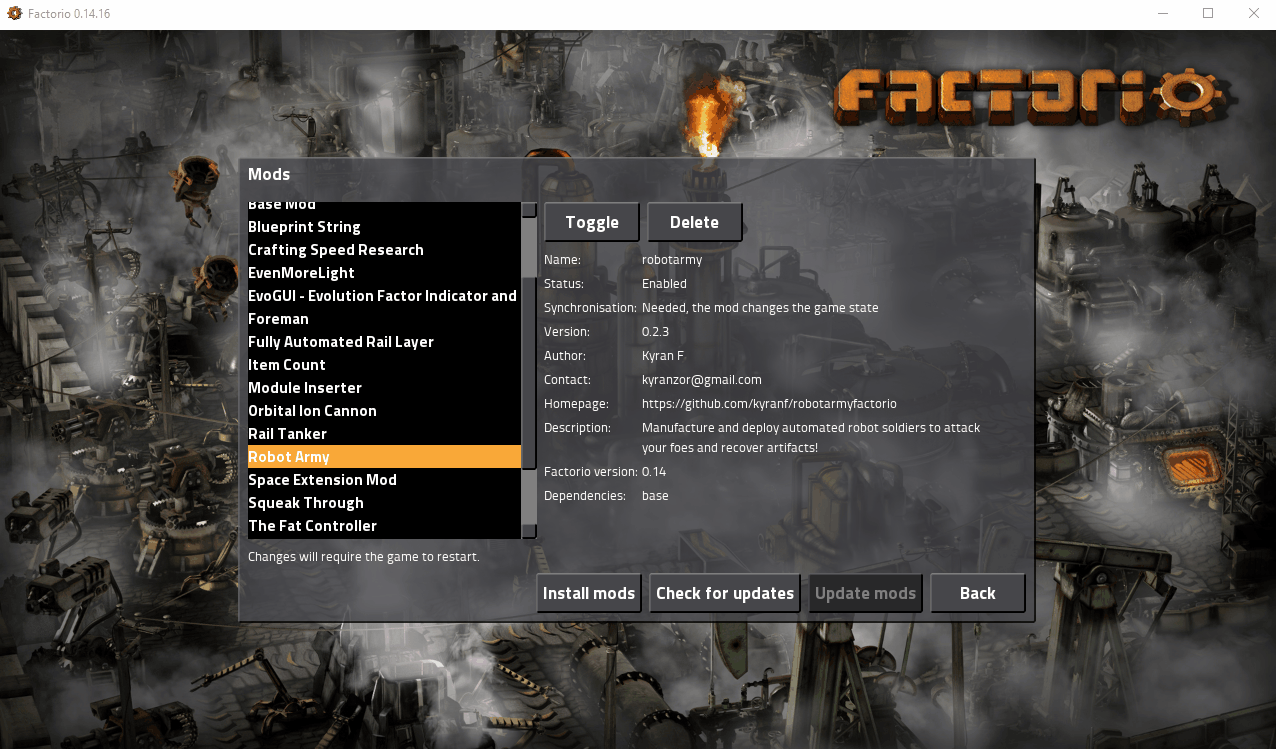
Task: Delete the selected robotarmy mod
Action: pos(694,223)
